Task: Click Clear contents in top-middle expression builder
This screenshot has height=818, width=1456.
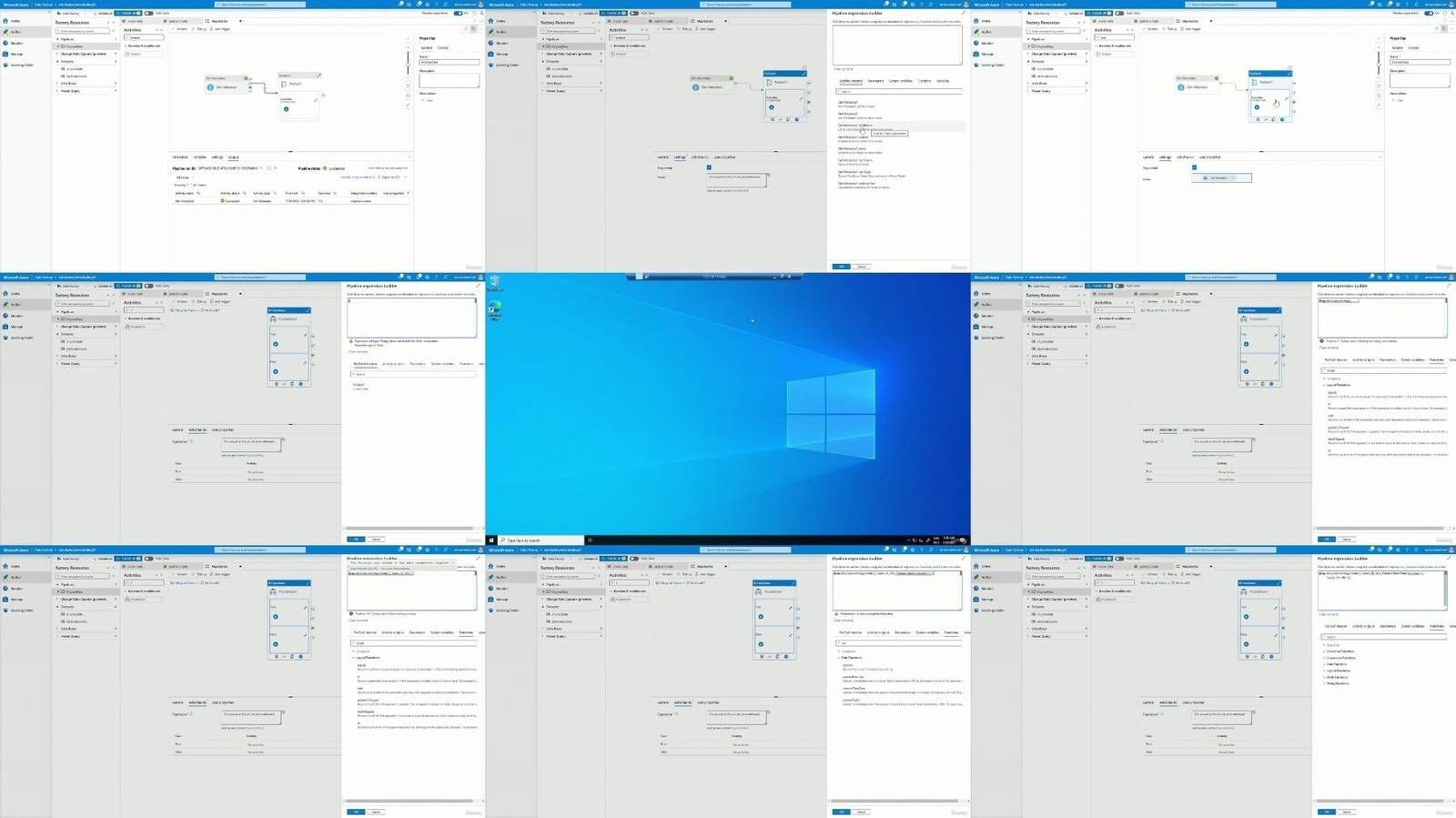Action: point(843,69)
